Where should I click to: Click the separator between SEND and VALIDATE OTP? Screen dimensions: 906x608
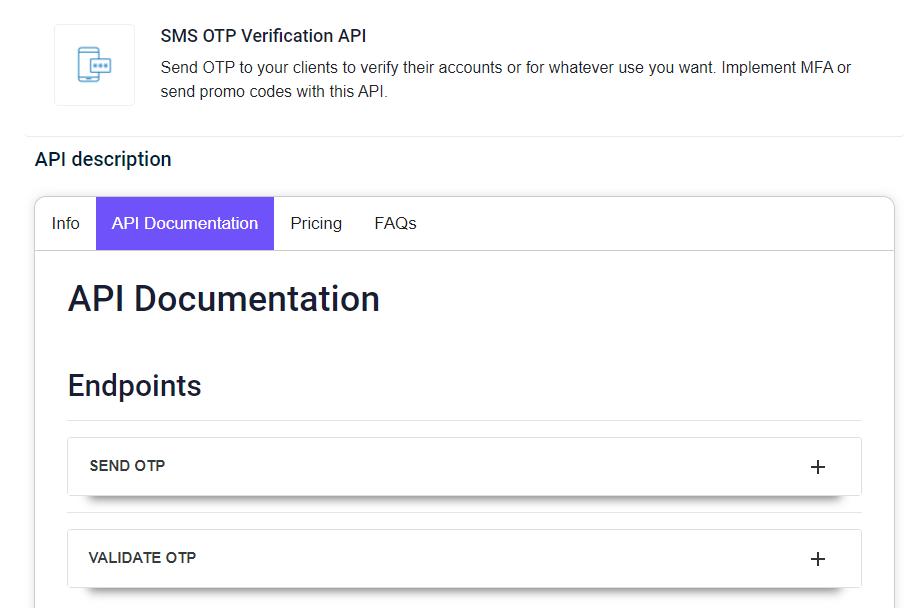pyautogui.click(x=465, y=512)
